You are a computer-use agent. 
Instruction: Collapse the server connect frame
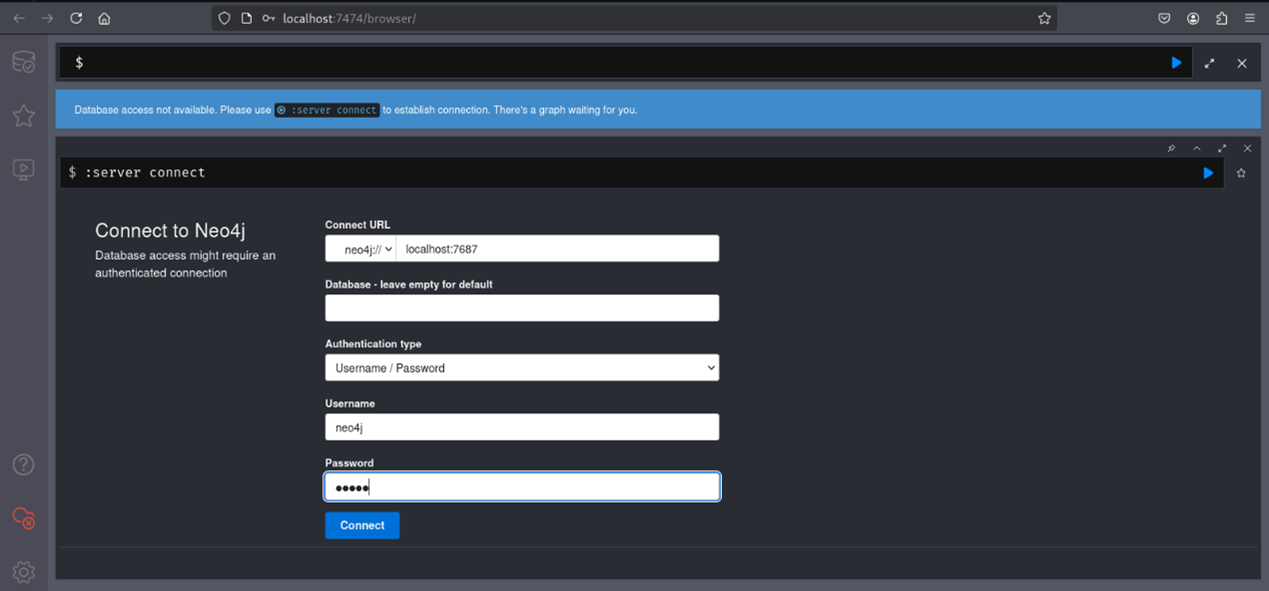(1196, 148)
